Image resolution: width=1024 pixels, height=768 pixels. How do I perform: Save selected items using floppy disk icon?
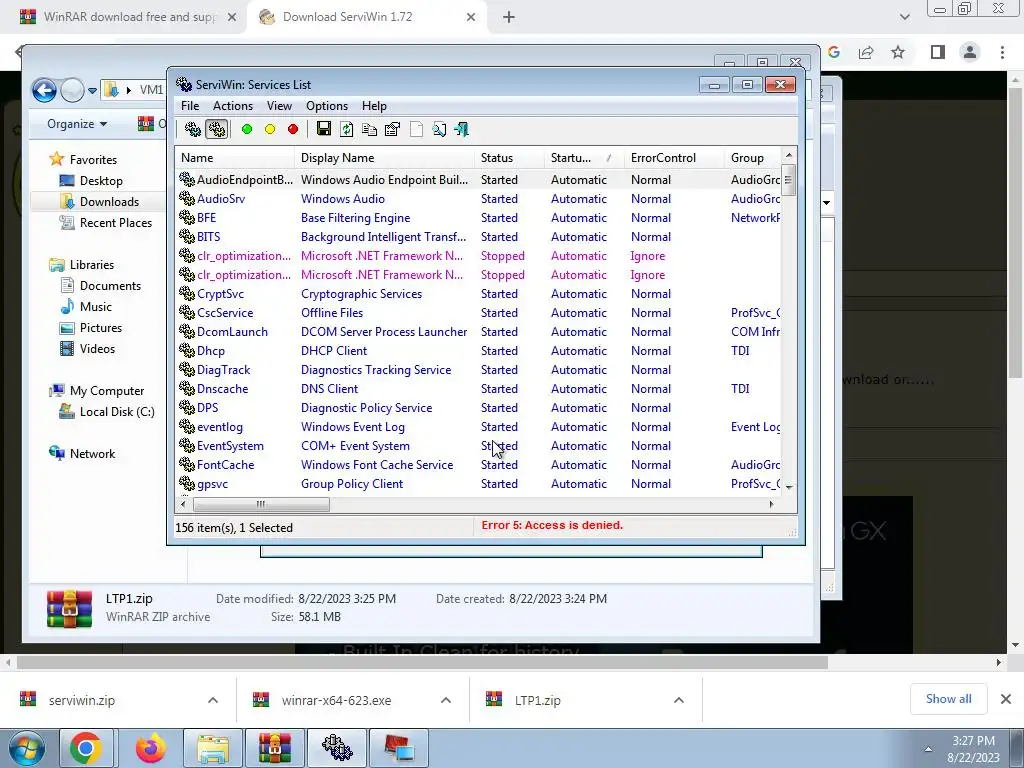click(x=323, y=129)
